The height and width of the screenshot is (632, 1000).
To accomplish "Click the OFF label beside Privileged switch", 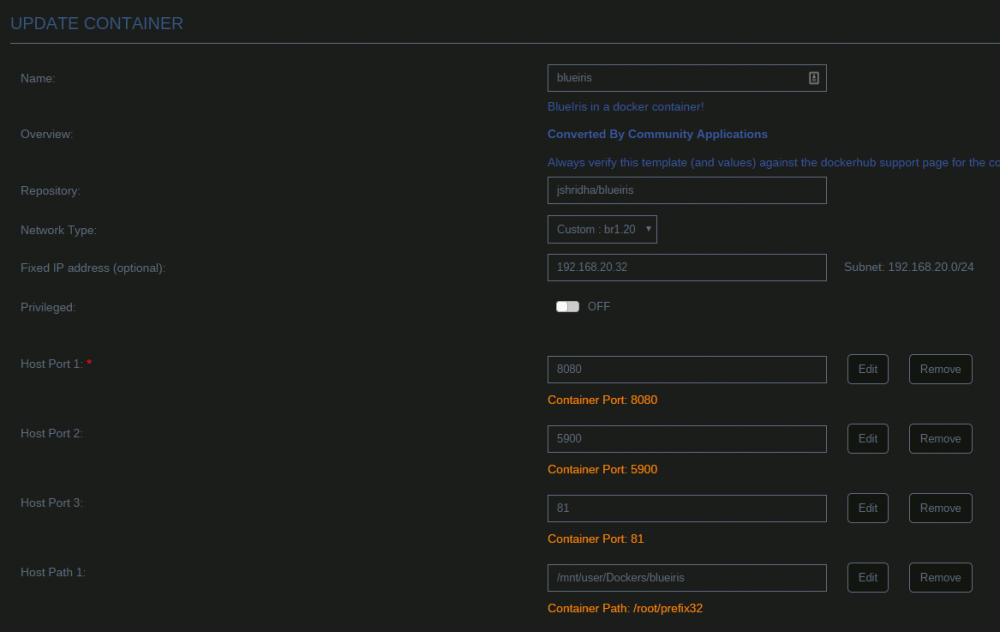I will tap(598, 307).
